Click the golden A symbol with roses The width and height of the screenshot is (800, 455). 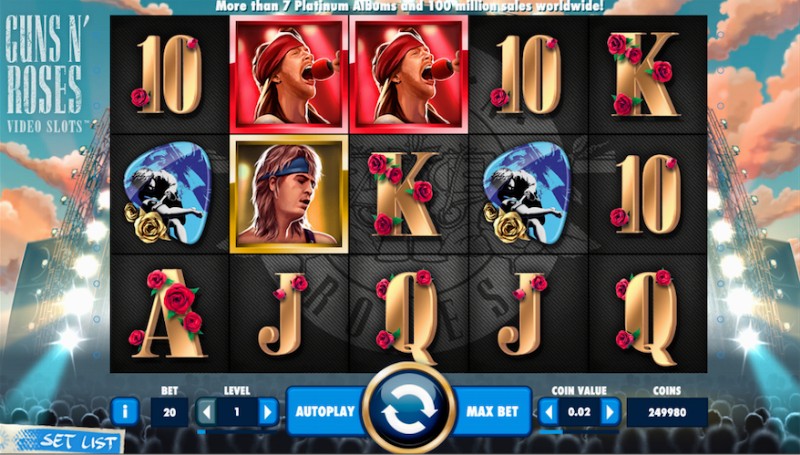coord(170,313)
